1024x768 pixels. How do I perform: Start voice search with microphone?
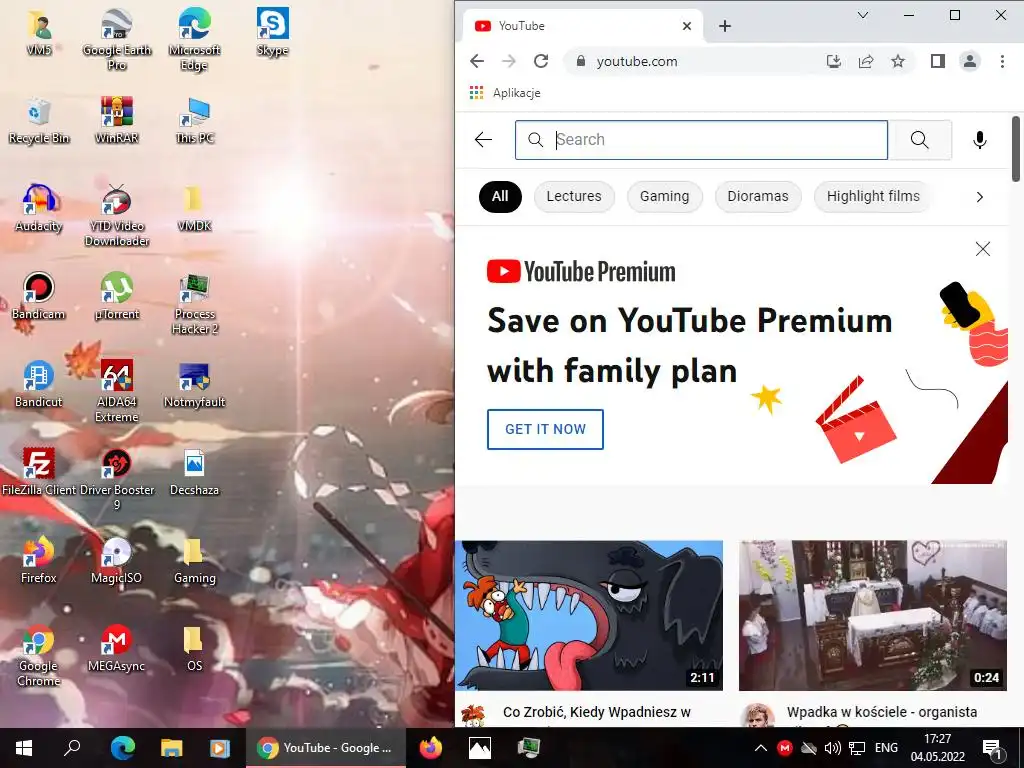(980, 140)
